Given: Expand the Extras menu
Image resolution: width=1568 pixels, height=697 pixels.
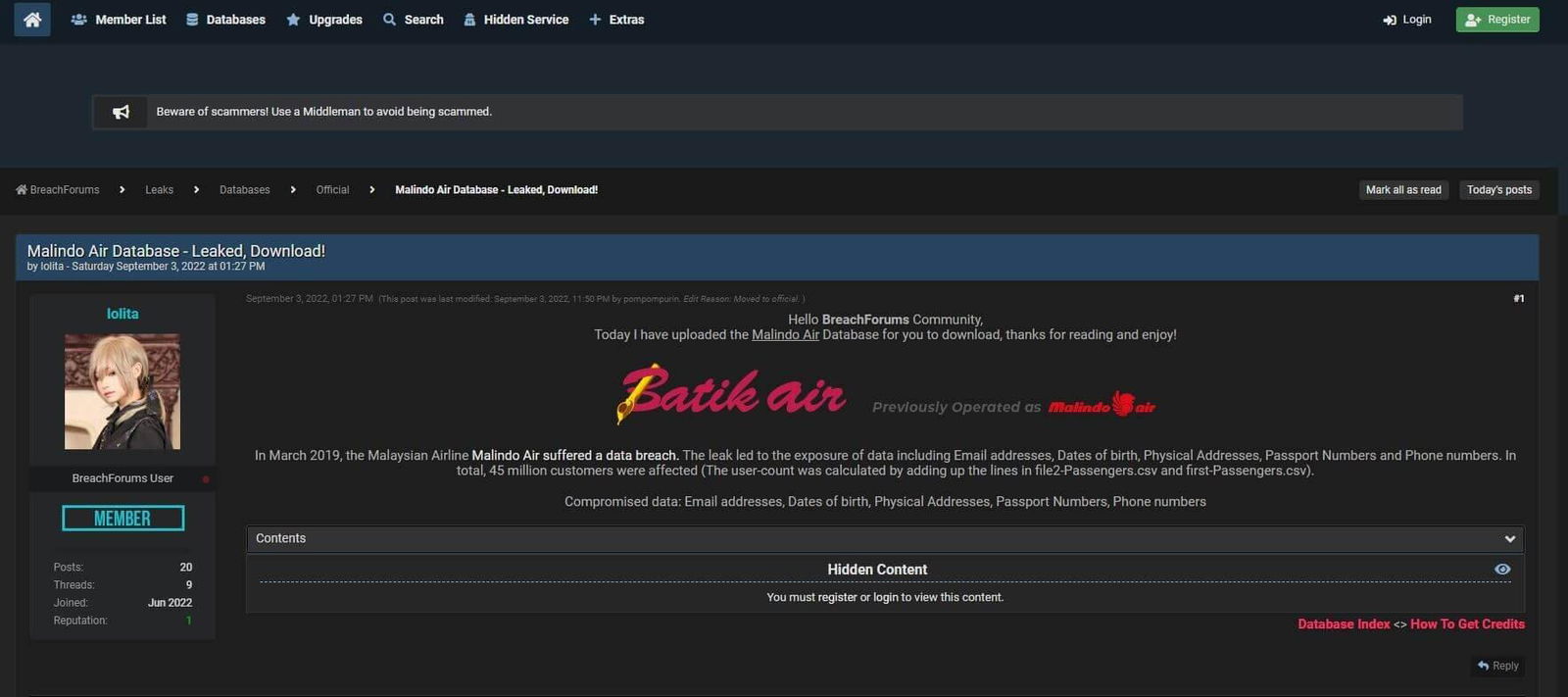Looking at the screenshot, I should (616, 20).
